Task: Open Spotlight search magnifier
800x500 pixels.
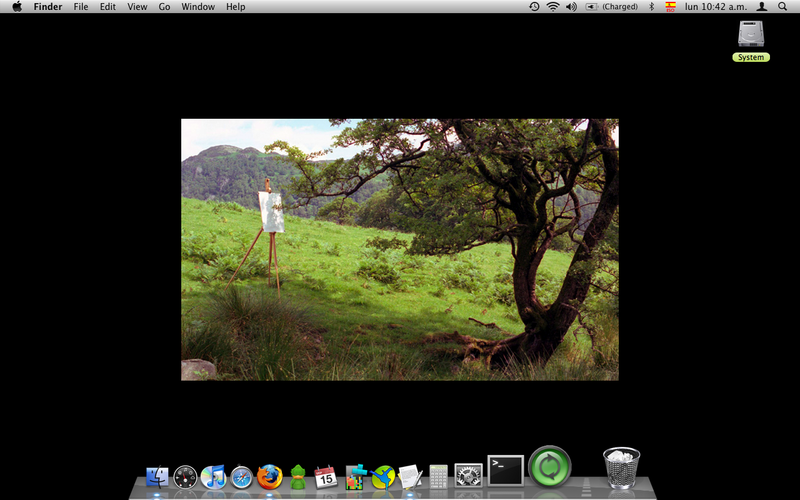Action: (x=783, y=7)
